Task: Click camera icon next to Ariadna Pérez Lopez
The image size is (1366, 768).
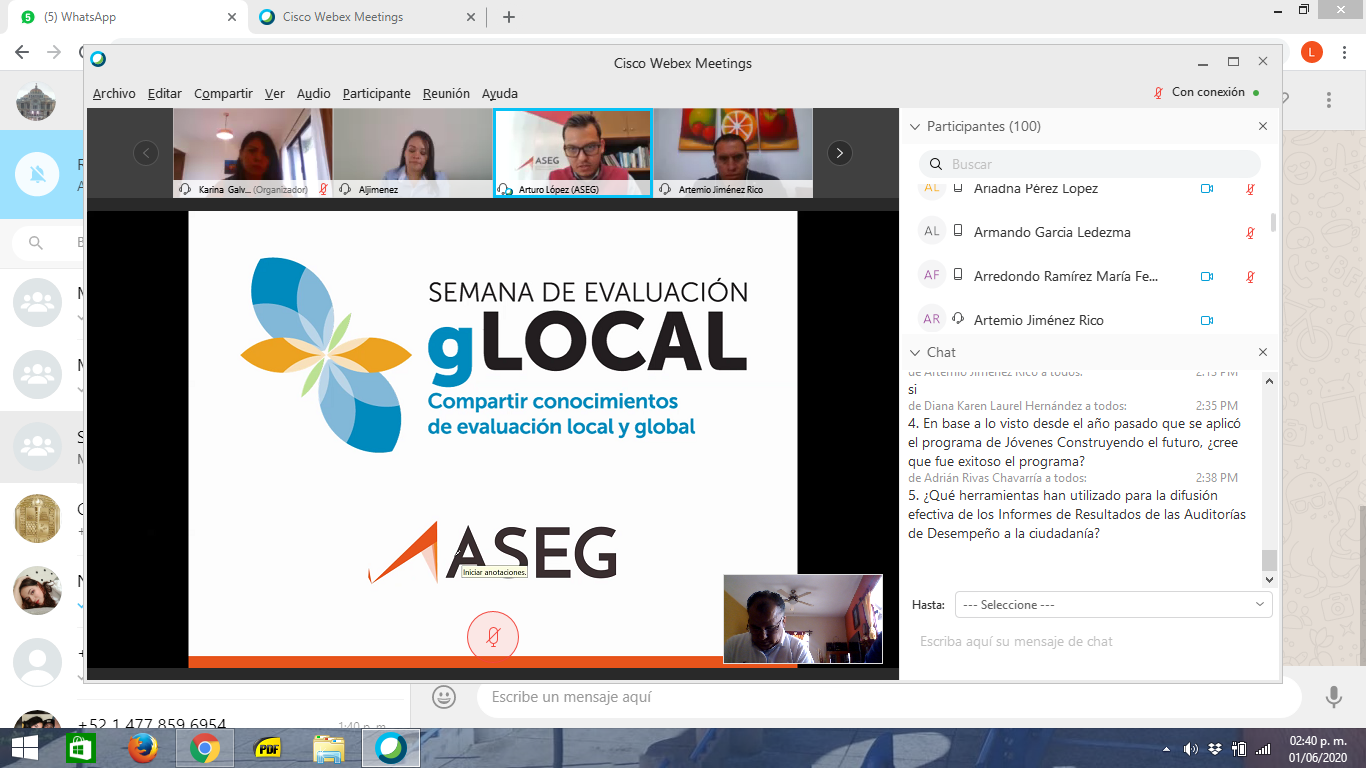Action: [1207, 188]
